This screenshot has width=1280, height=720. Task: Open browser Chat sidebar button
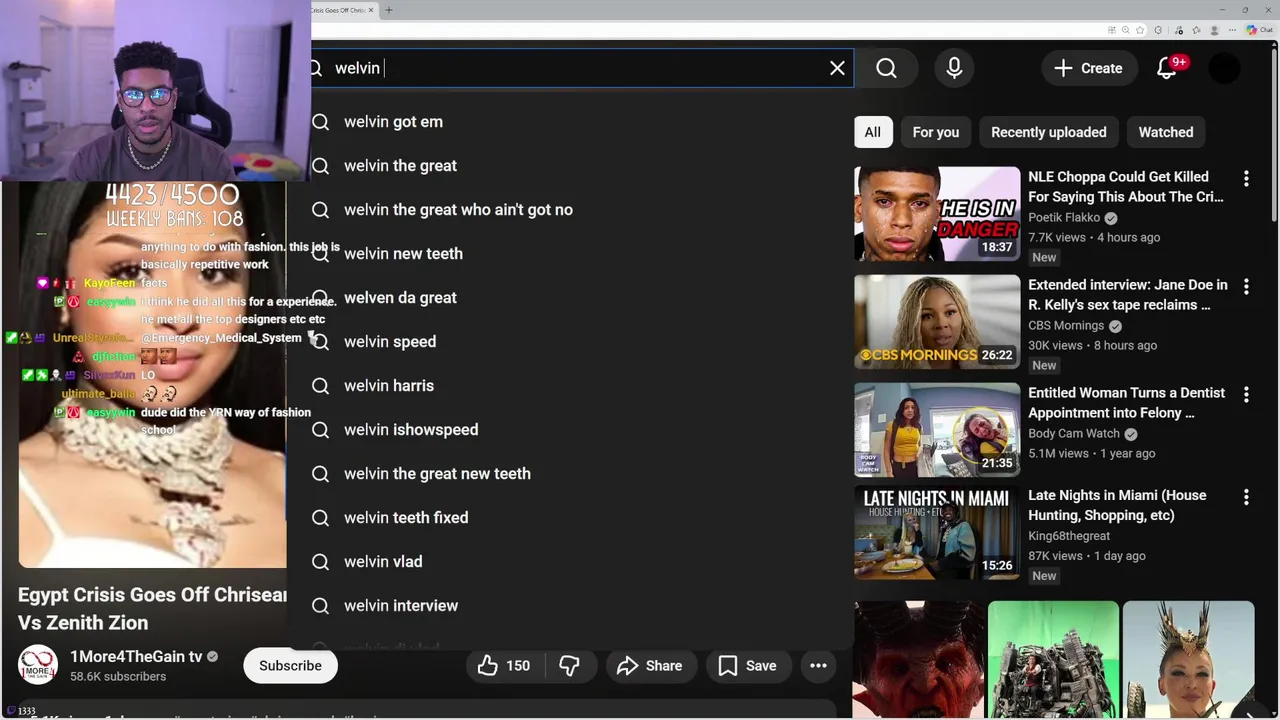coord(1258,30)
